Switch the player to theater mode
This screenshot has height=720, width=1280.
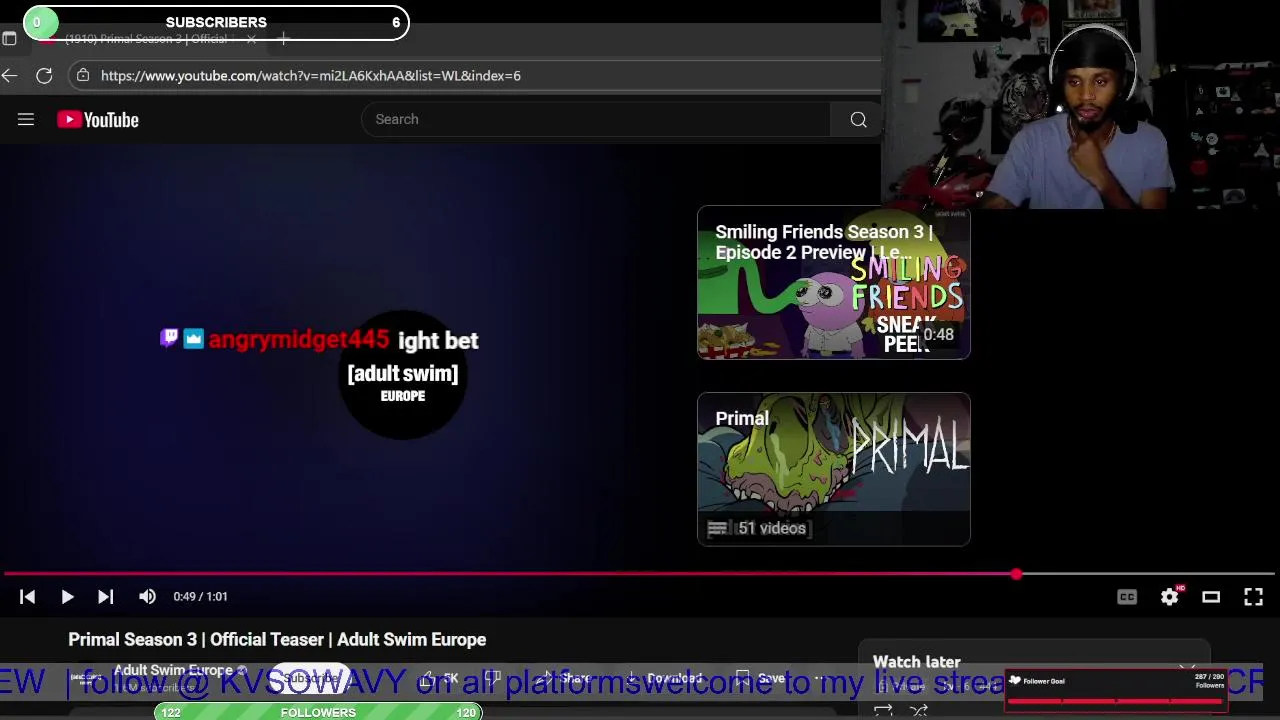(1211, 597)
